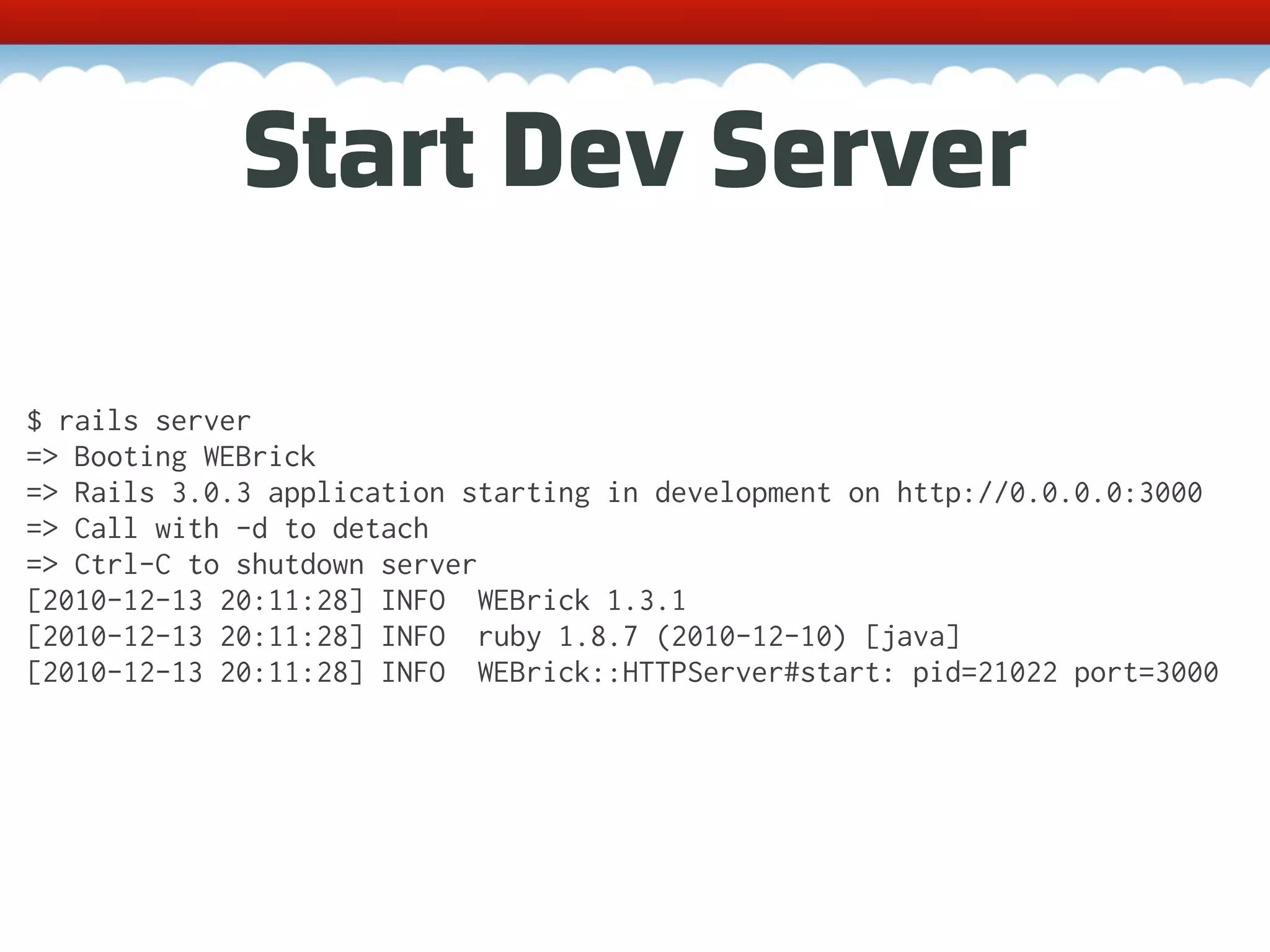Click the 'Booting WEBrick' output line
This screenshot has width=1270, height=952.
(194, 457)
